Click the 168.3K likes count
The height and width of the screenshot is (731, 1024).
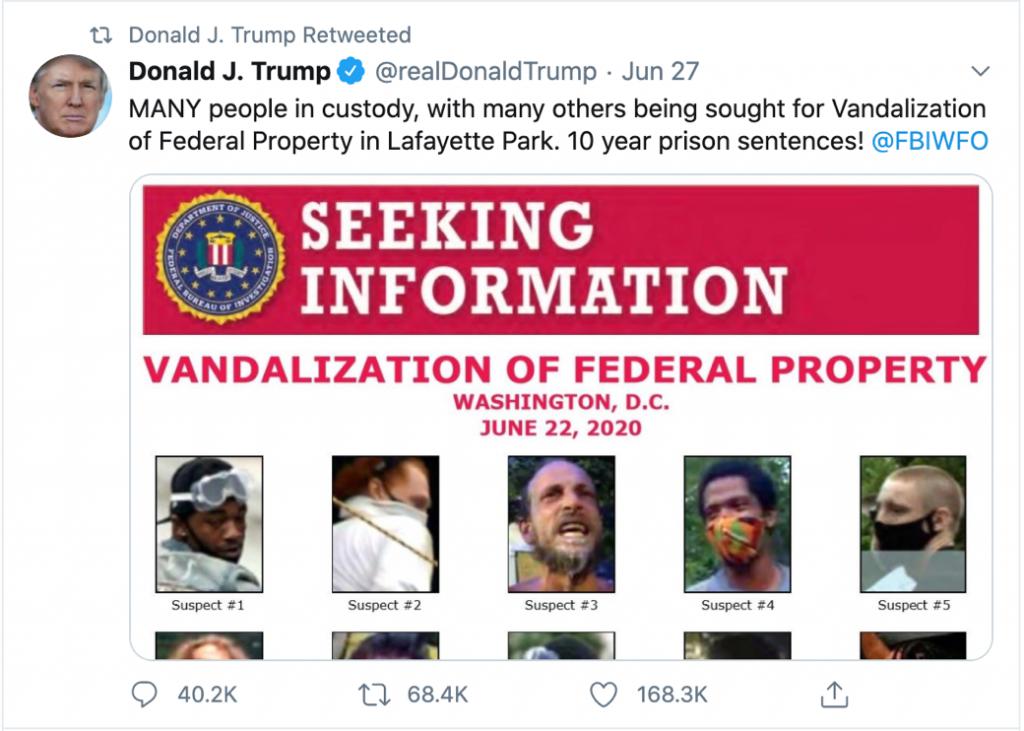tap(672, 694)
